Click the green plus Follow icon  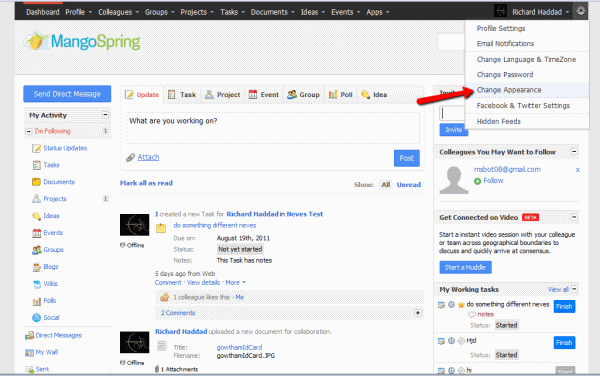click(x=477, y=181)
